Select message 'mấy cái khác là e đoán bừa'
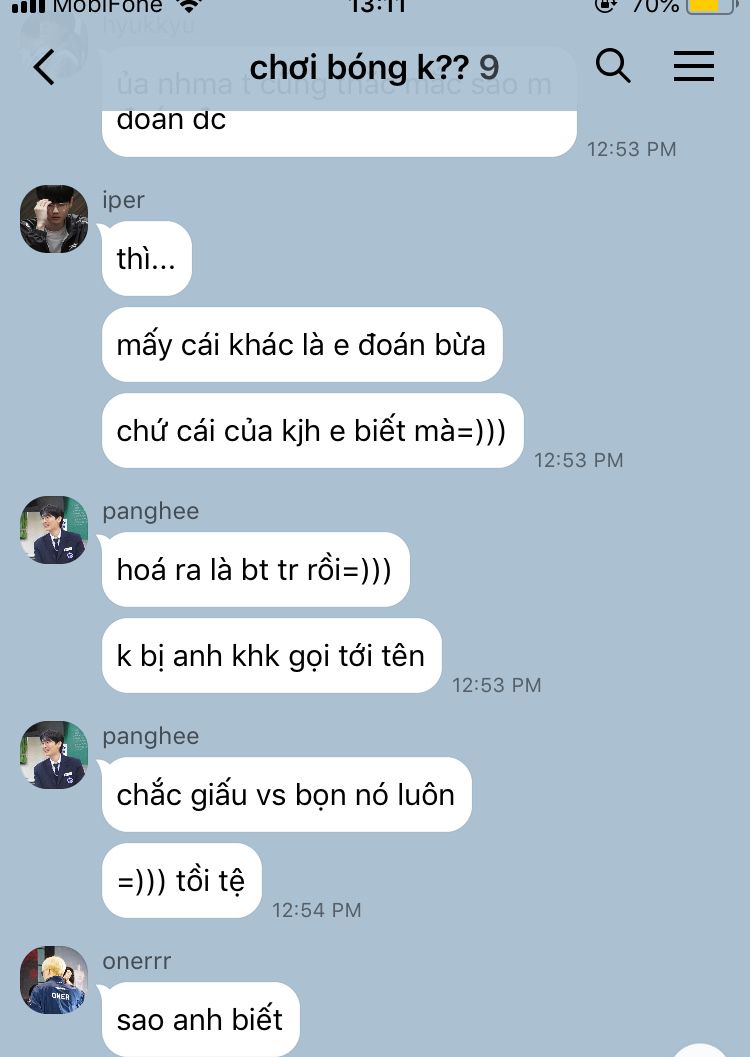The image size is (750, 1057). tap(302, 344)
